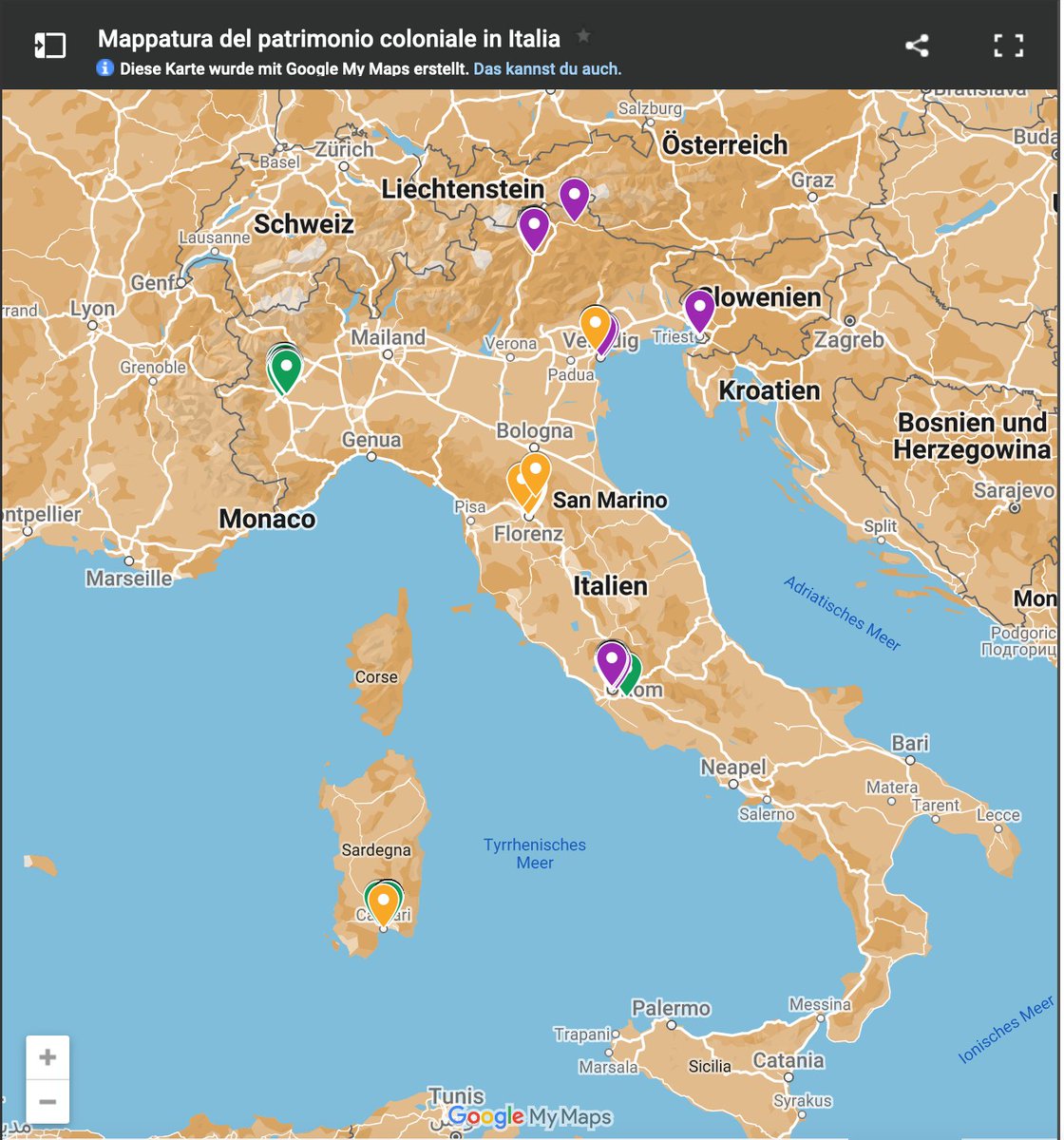
Task: Click the 'Messina' city label
Action: tap(820, 1004)
